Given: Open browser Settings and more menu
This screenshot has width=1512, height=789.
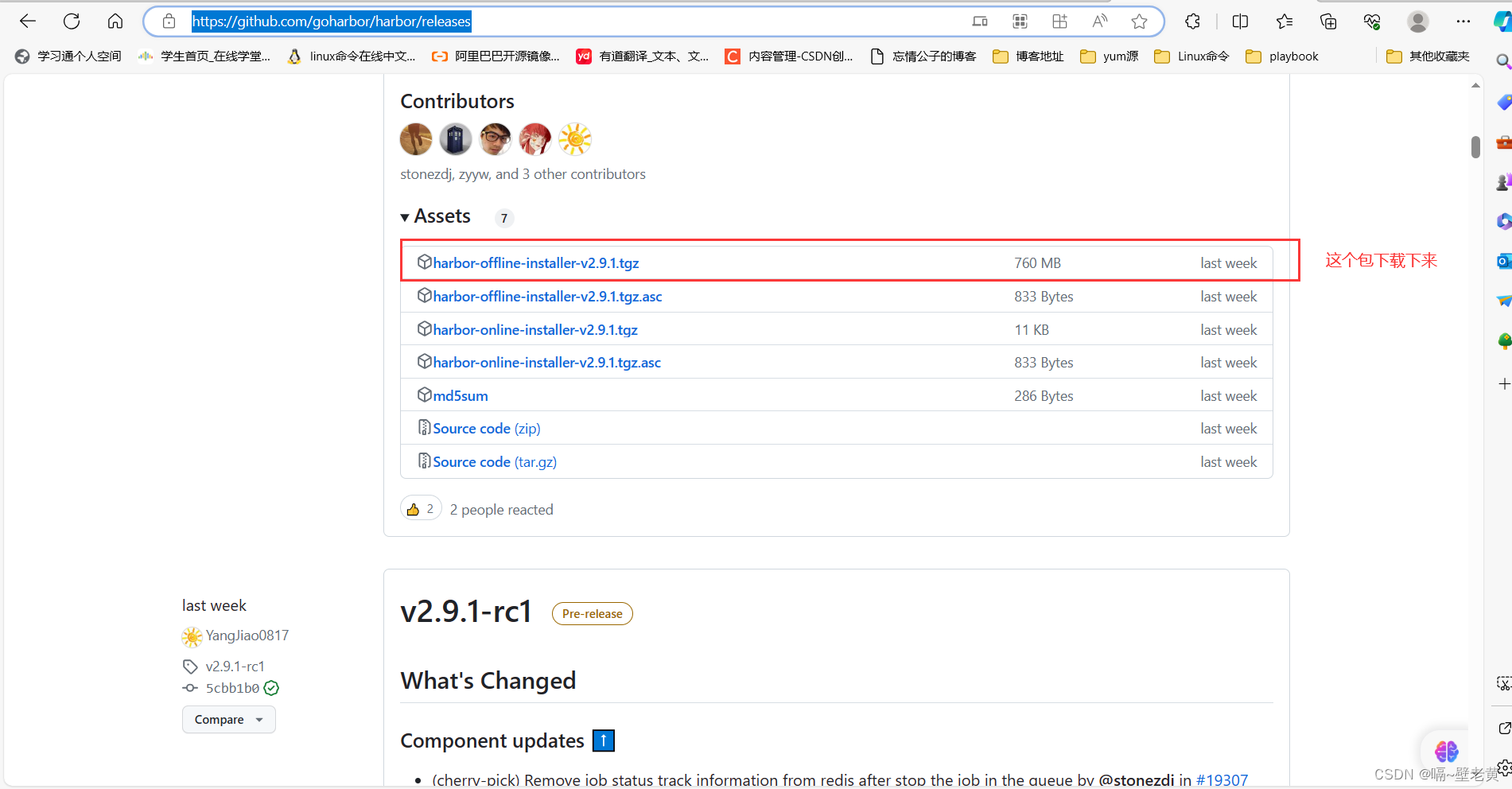Looking at the screenshot, I should pos(1463,21).
